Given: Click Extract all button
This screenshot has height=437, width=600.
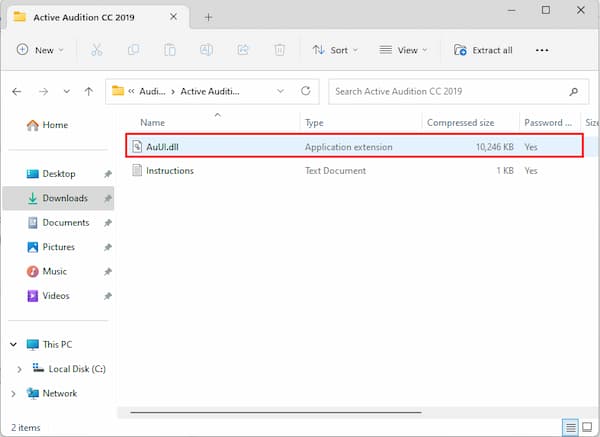Looking at the screenshot, I should point(483,50).
